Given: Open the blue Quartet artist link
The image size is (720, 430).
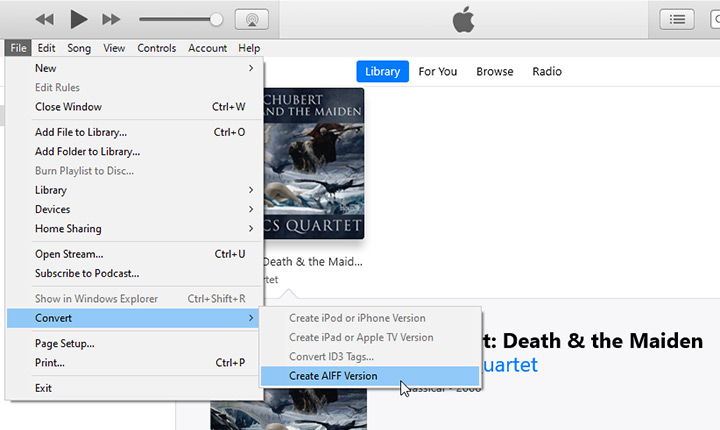Looking at the screenshot, I should point(510,365).
